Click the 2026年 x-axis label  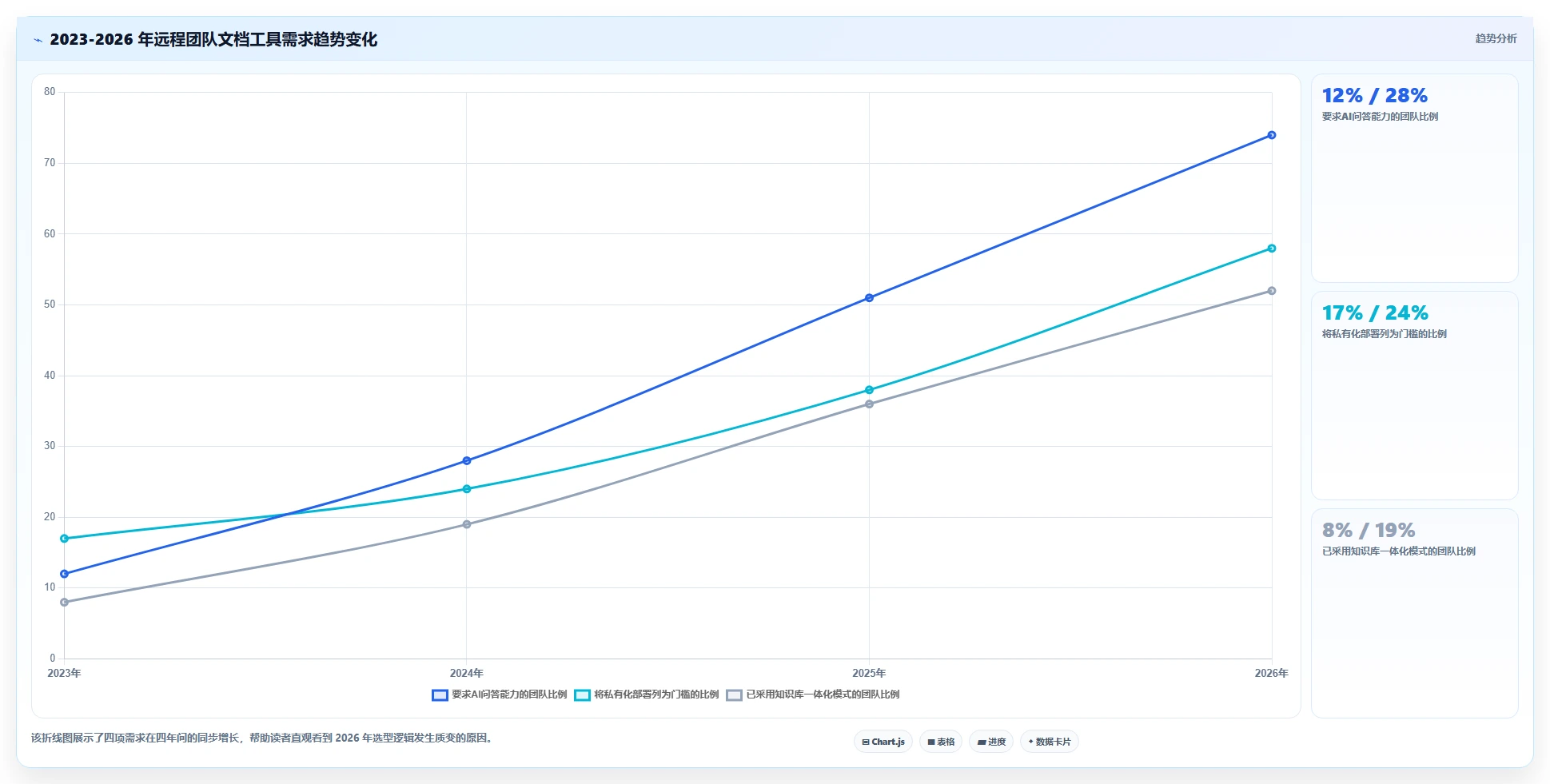1271,673
